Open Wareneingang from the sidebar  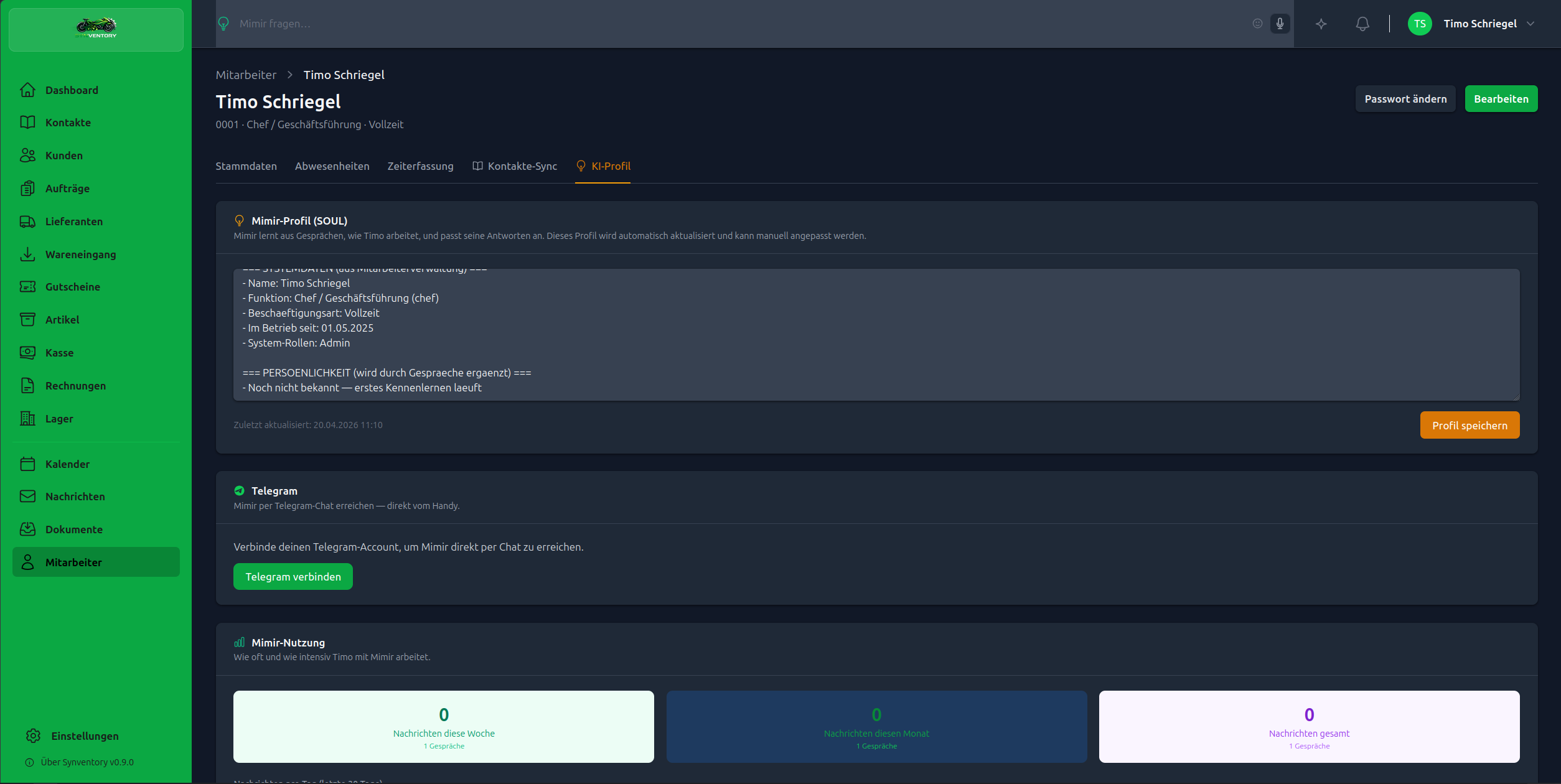(80, 254)
